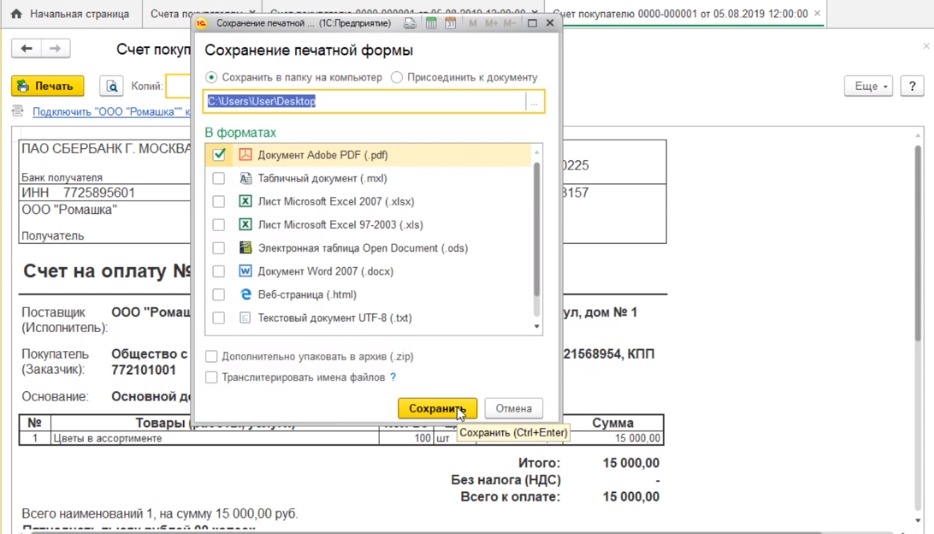Click the help icon beside Транслитерировать имена файлов
Image resolution: width=934 pixels, height=534 pixels.
point(393,377)
